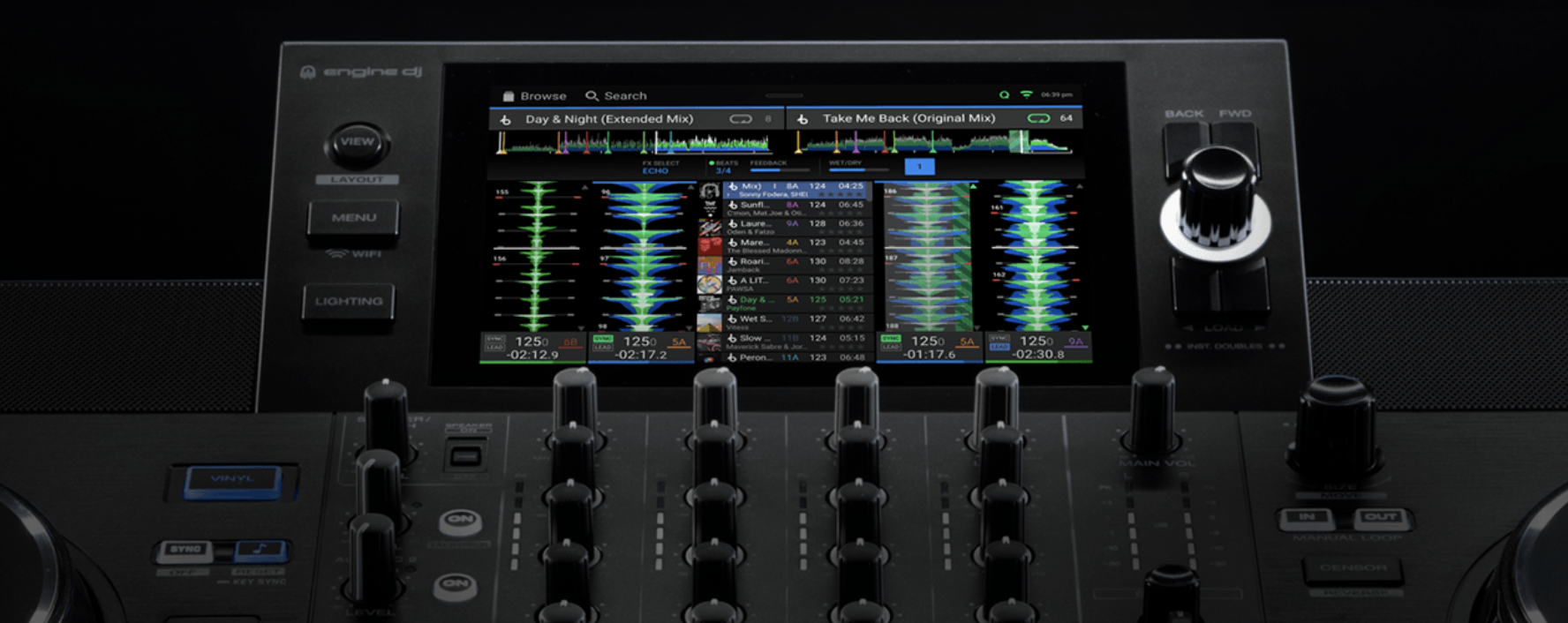This screenshot has width=1568, height=623.
Task: Tap the 06:39 pm clock
Action: 1056,94
